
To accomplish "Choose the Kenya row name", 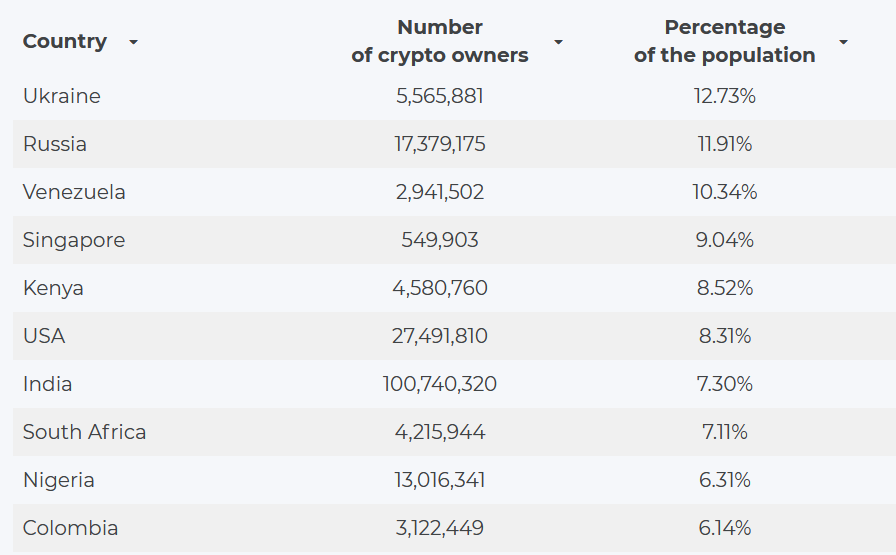I will 53,288.
